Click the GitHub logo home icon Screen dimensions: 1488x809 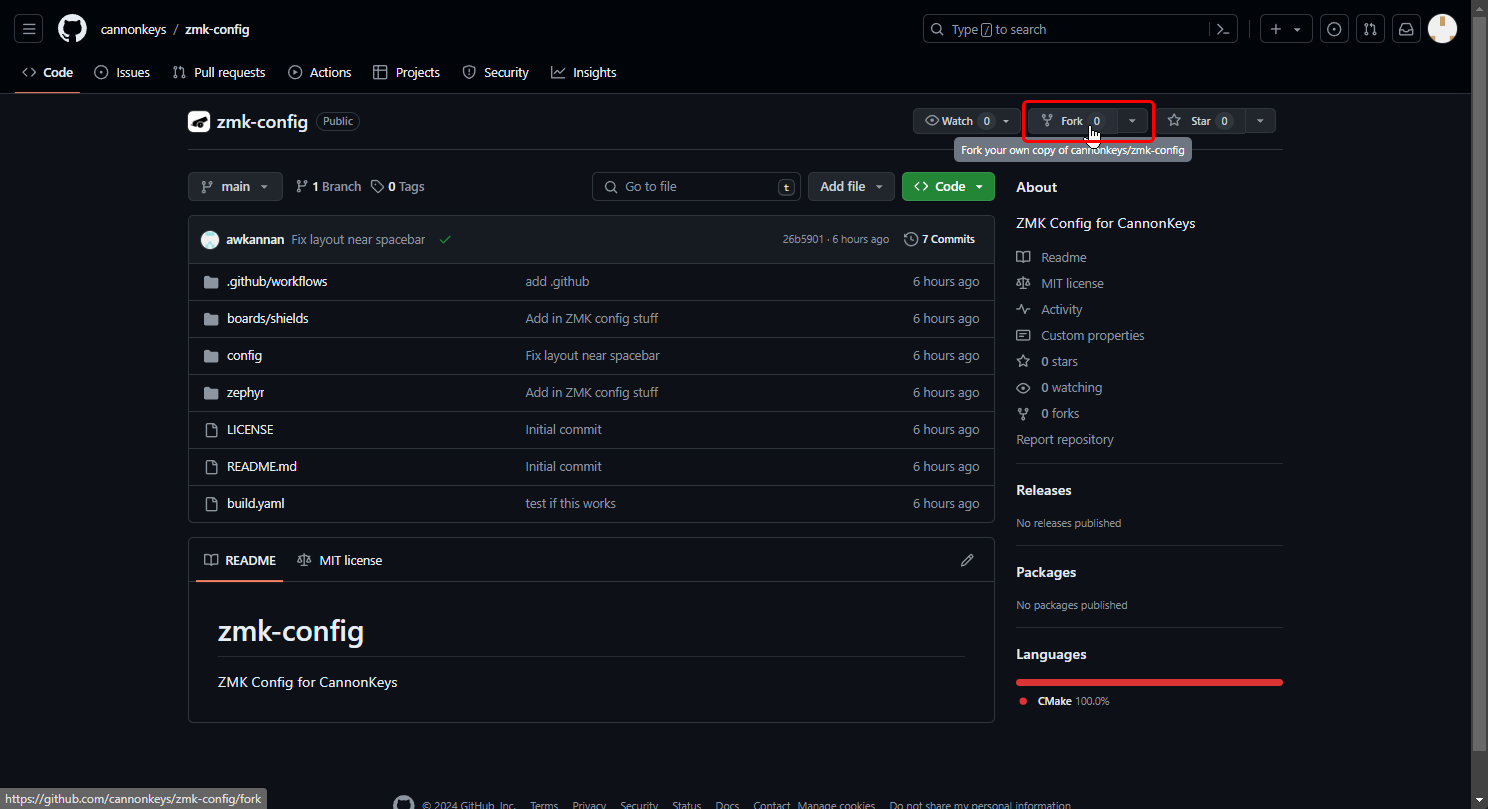point(72,29)
